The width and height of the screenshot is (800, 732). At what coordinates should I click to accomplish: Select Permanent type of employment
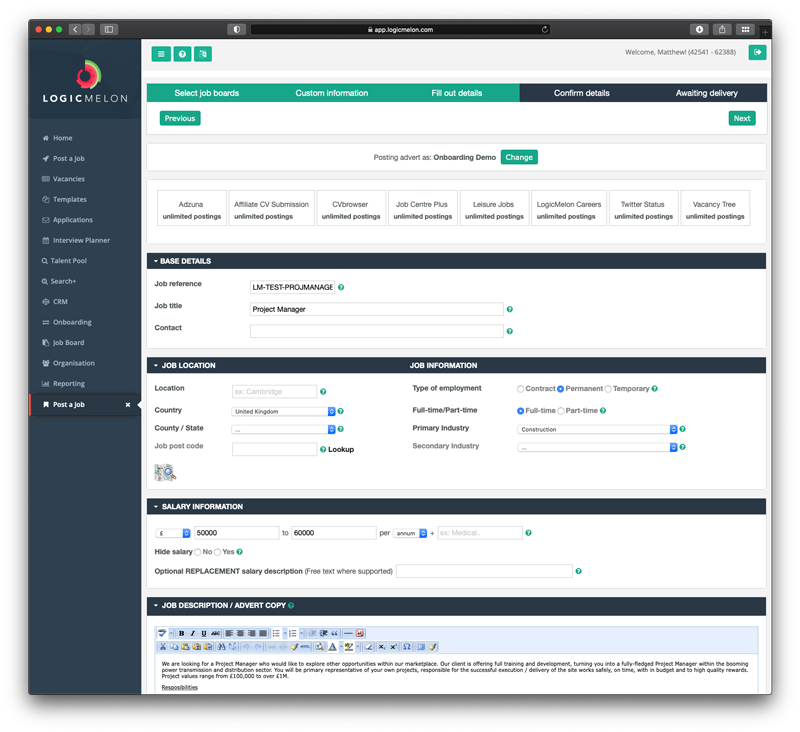point(560,389)
